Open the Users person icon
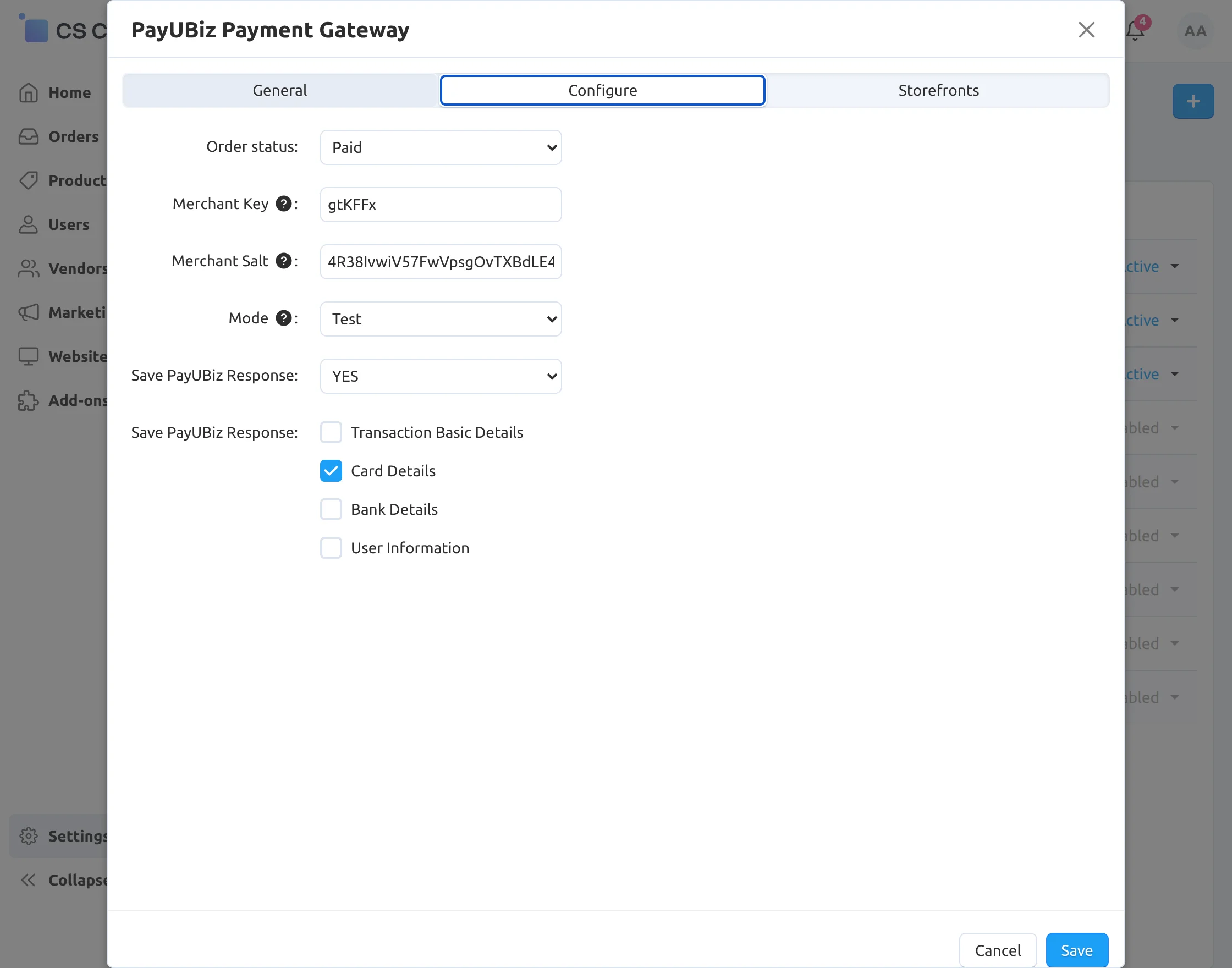Screen dimensions: 1232x968 tap(29, 224)
